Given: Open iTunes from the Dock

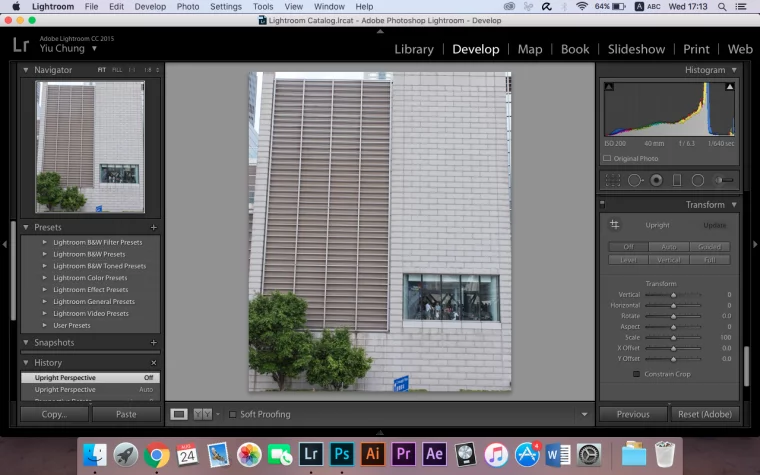Looking at the screenshot, I should pyautogui.click(x=496, y=455).
